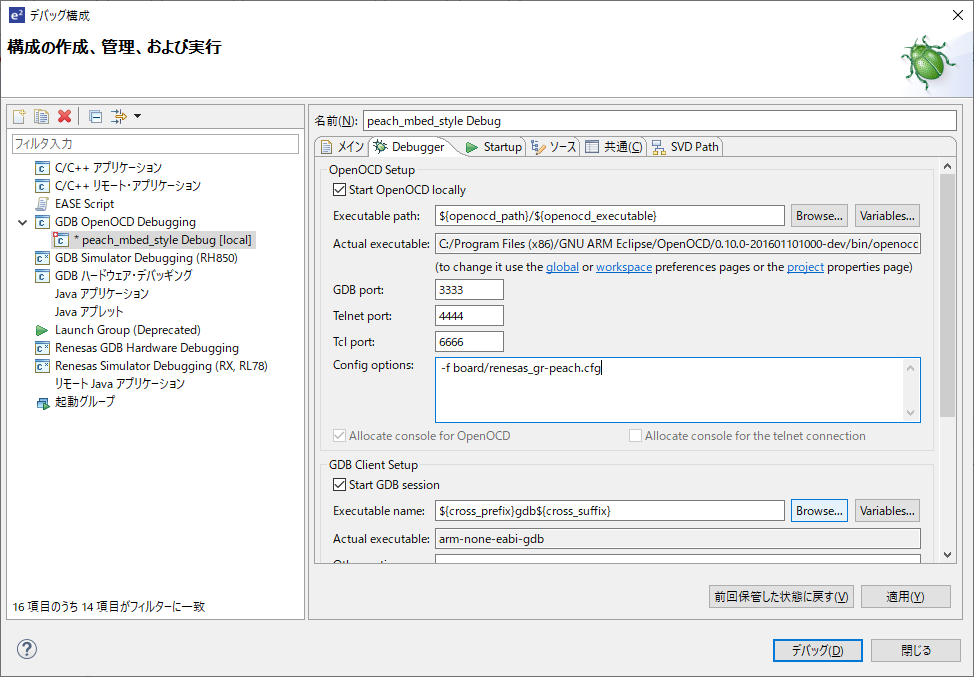Toggle Allocate console for telnet connection
This screenshot has height=677, width=974.
point(635,436)
